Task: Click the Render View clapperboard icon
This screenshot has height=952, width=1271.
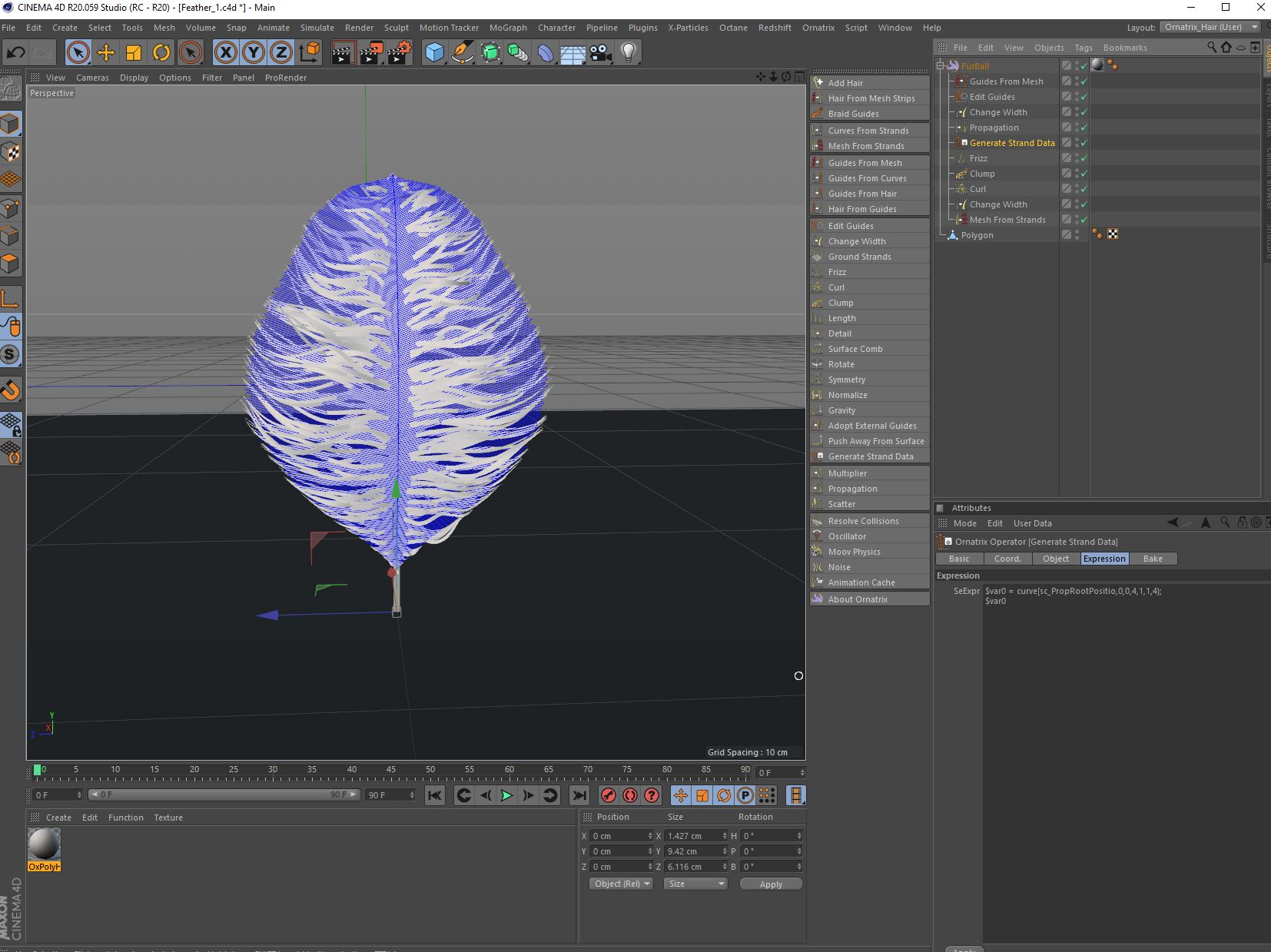Action: coord(343,52)
